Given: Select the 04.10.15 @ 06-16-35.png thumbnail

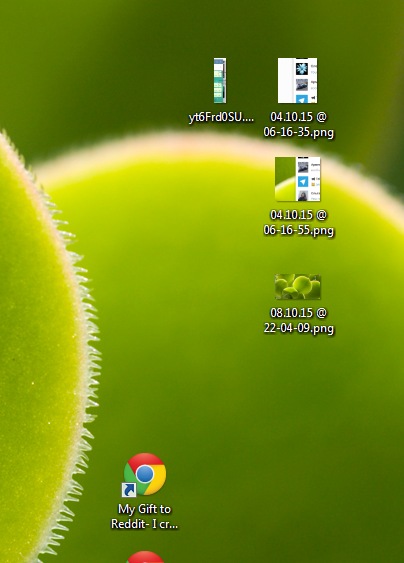Looking at the screenshot, I should click(x=297, y=80).
